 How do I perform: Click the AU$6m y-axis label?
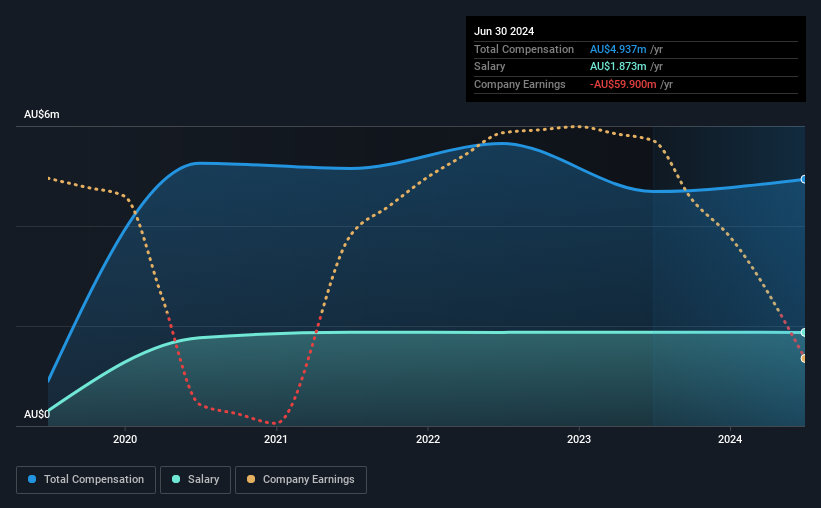pos(42,115)
